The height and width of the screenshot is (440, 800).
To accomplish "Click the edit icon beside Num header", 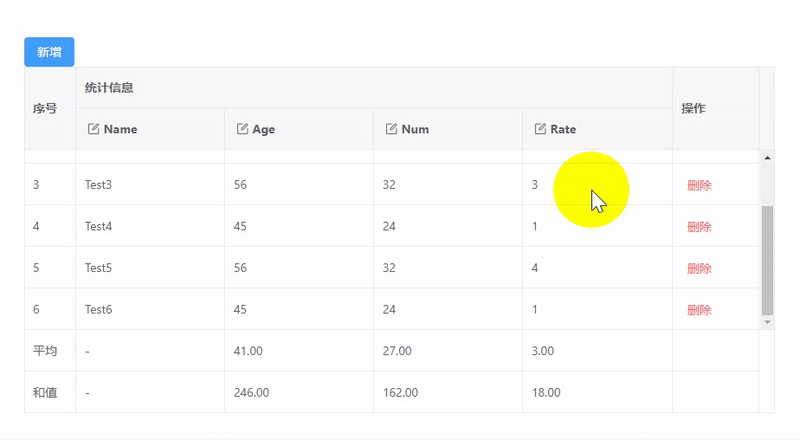I will (392, 129).
